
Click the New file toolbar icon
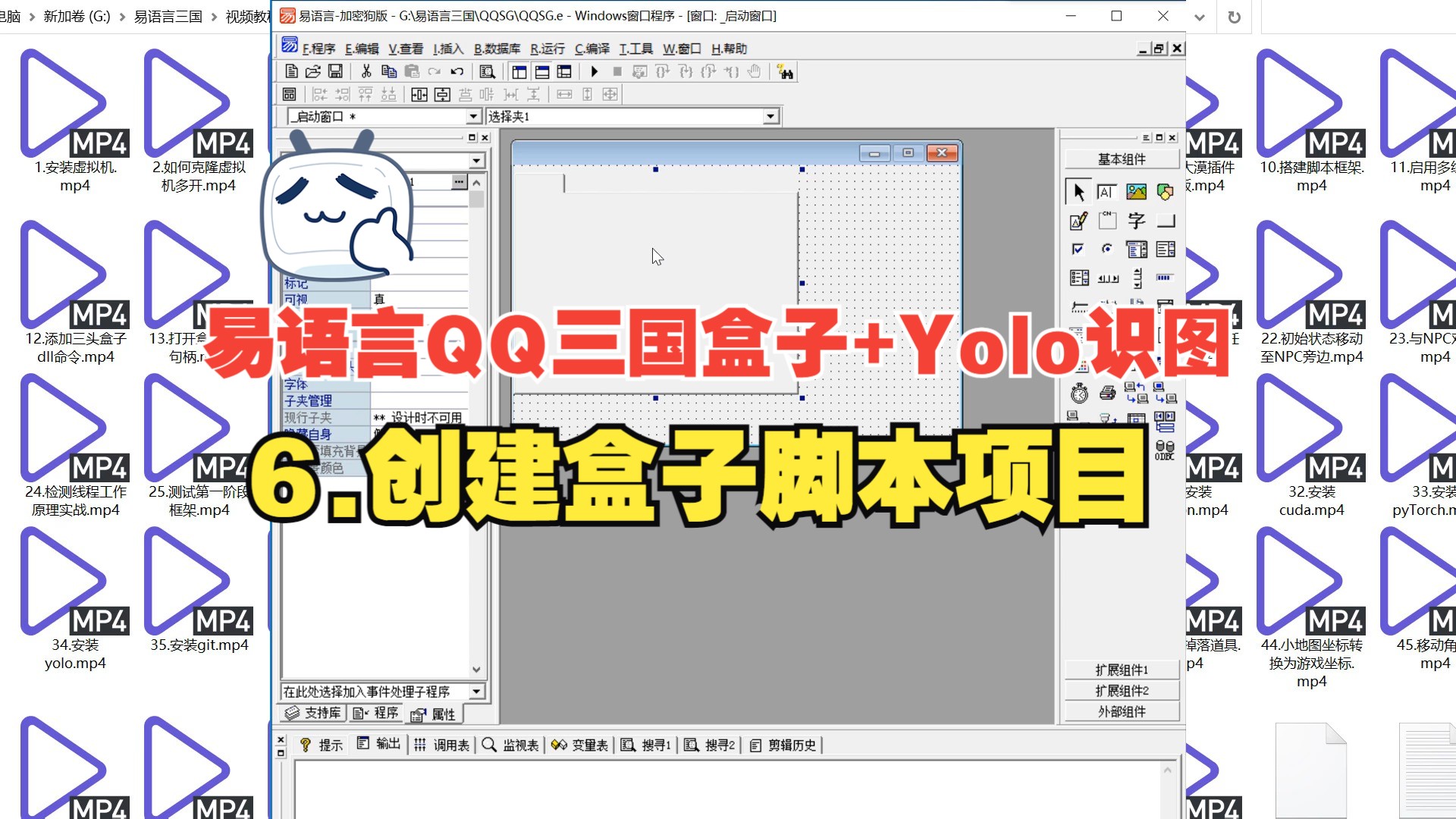(291, 71)
